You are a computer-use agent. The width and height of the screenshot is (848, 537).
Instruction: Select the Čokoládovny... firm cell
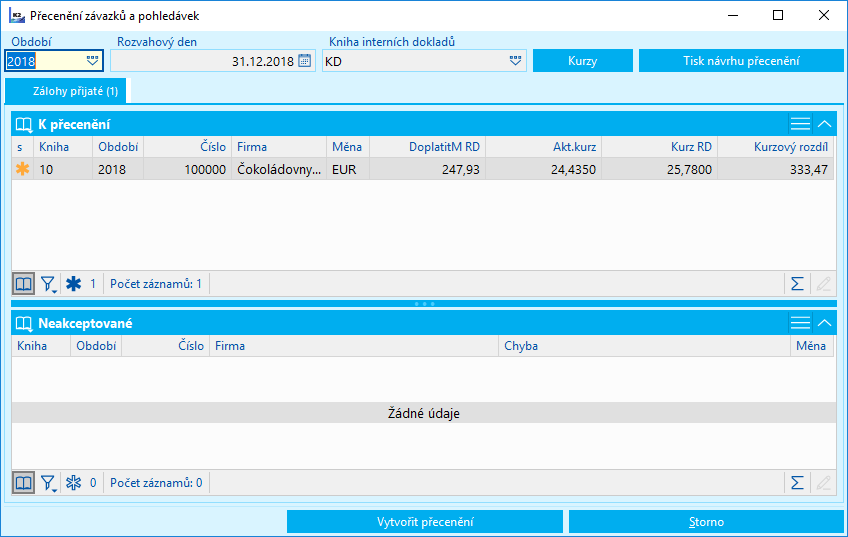point(279,169)
